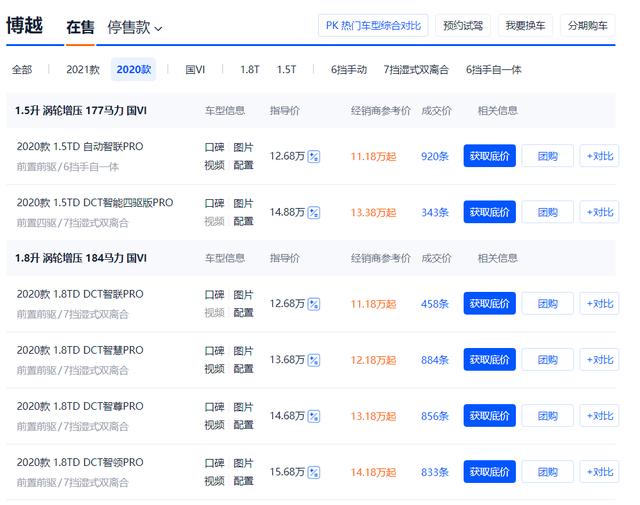Open 口碑 for 1.8TD DCT智尊PRO
The image size is (640, 505).
(215, 407)
